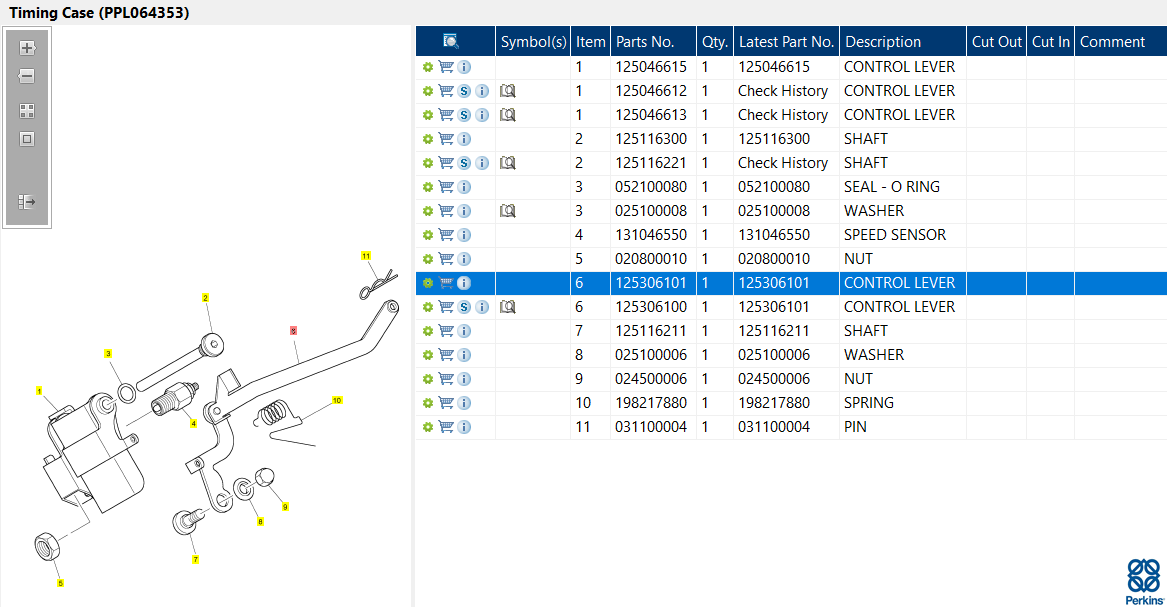
Task: Open the four-square thumbnail grid view
Action: pyautogui.click(x=27, y=111)
